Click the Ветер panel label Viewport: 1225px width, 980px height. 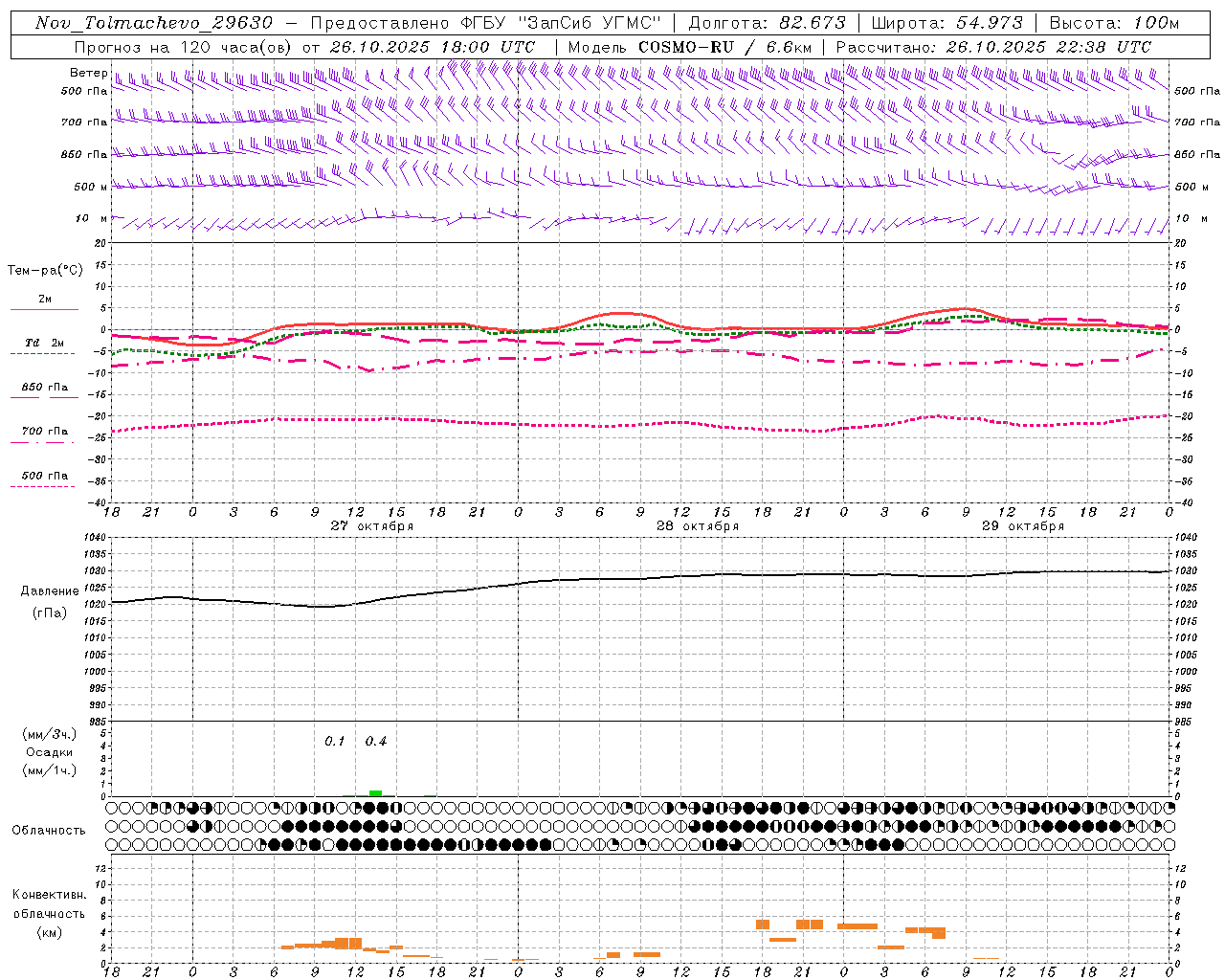(88, 73)
